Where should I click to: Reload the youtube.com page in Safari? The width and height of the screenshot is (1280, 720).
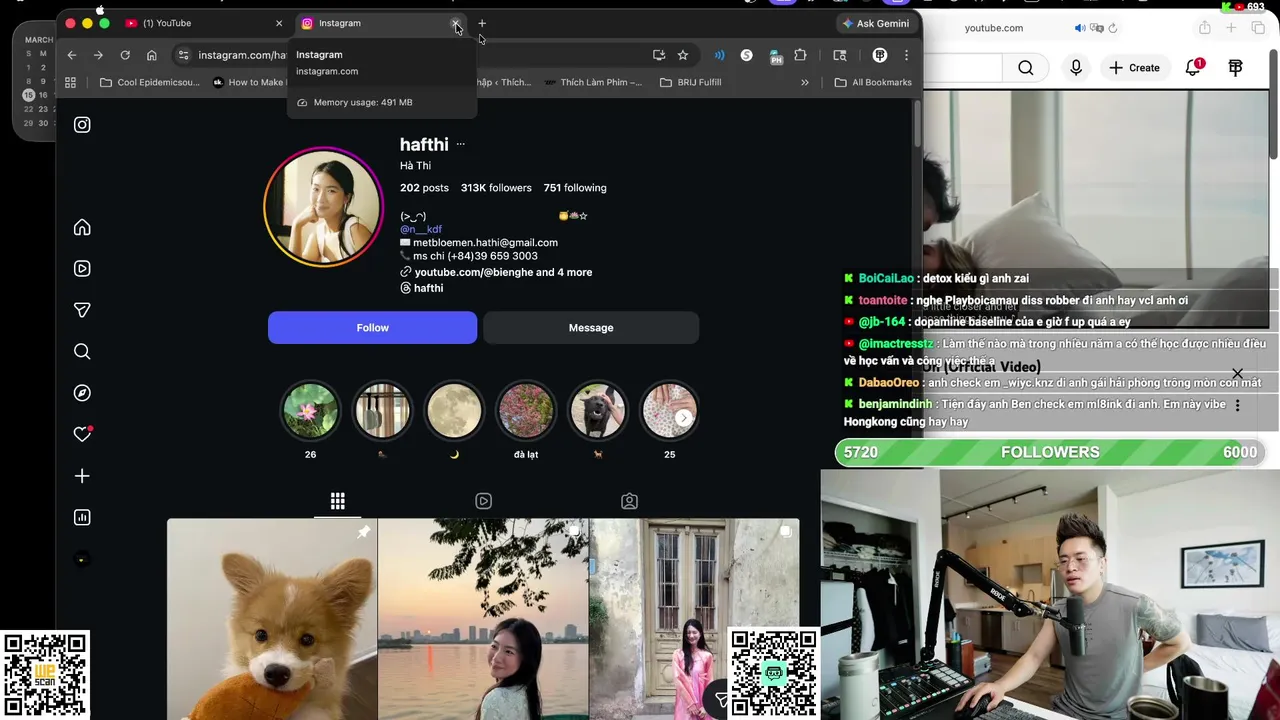(1113, 28)
